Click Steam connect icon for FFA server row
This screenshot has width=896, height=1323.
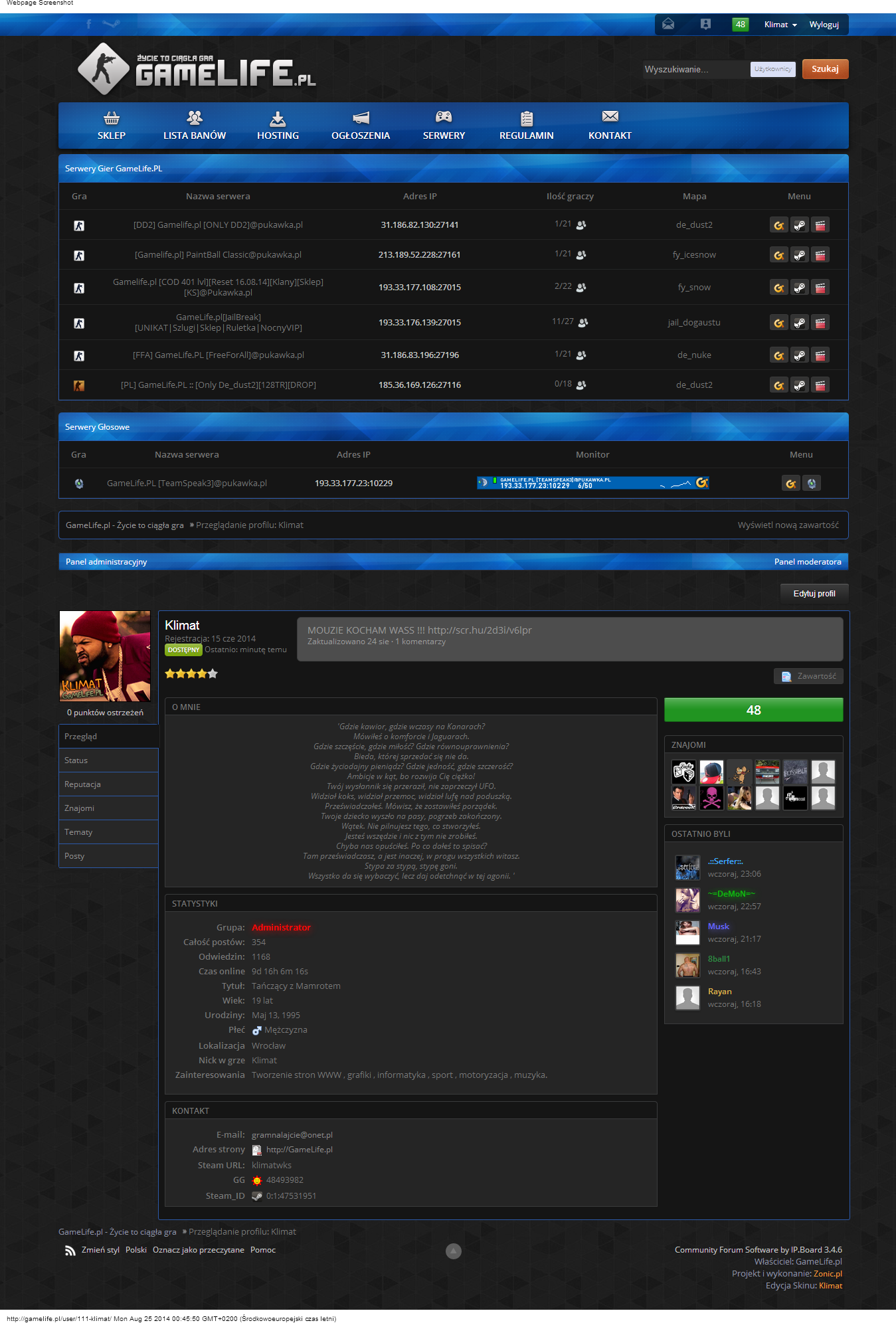click(800, 355)
